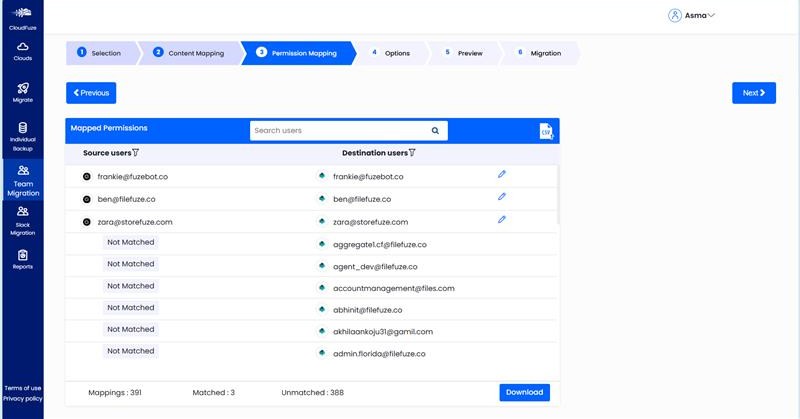Edit mapping for frankie@fuzebot.co
The height and width of the screenshot is (419, 800).
click(502, 174)
